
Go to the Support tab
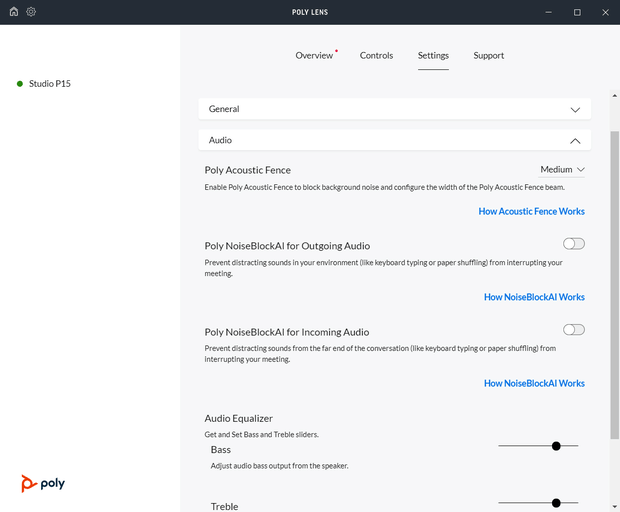[488, 55]
